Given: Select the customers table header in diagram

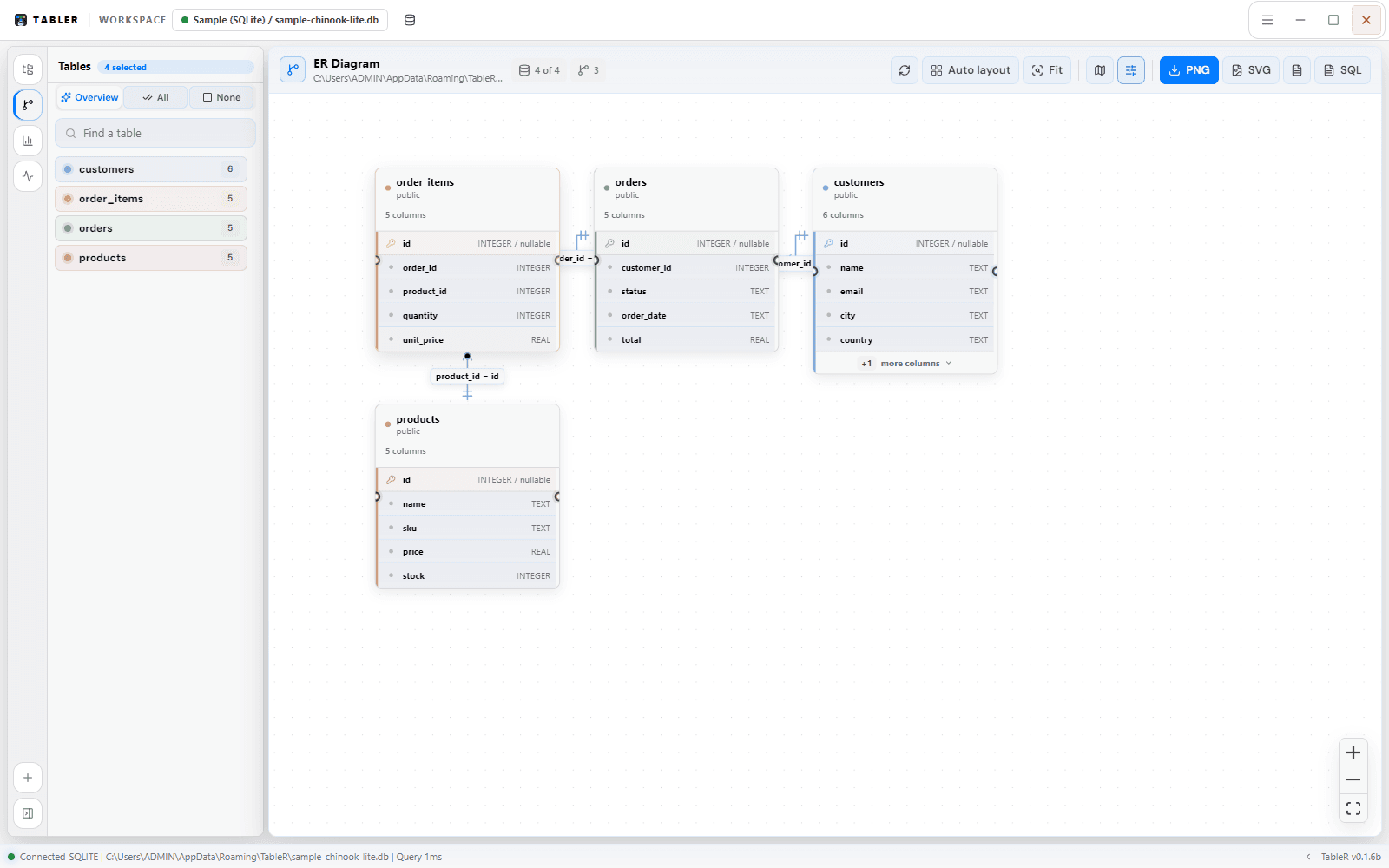Looking at the screenshot, I should point(905,199).
